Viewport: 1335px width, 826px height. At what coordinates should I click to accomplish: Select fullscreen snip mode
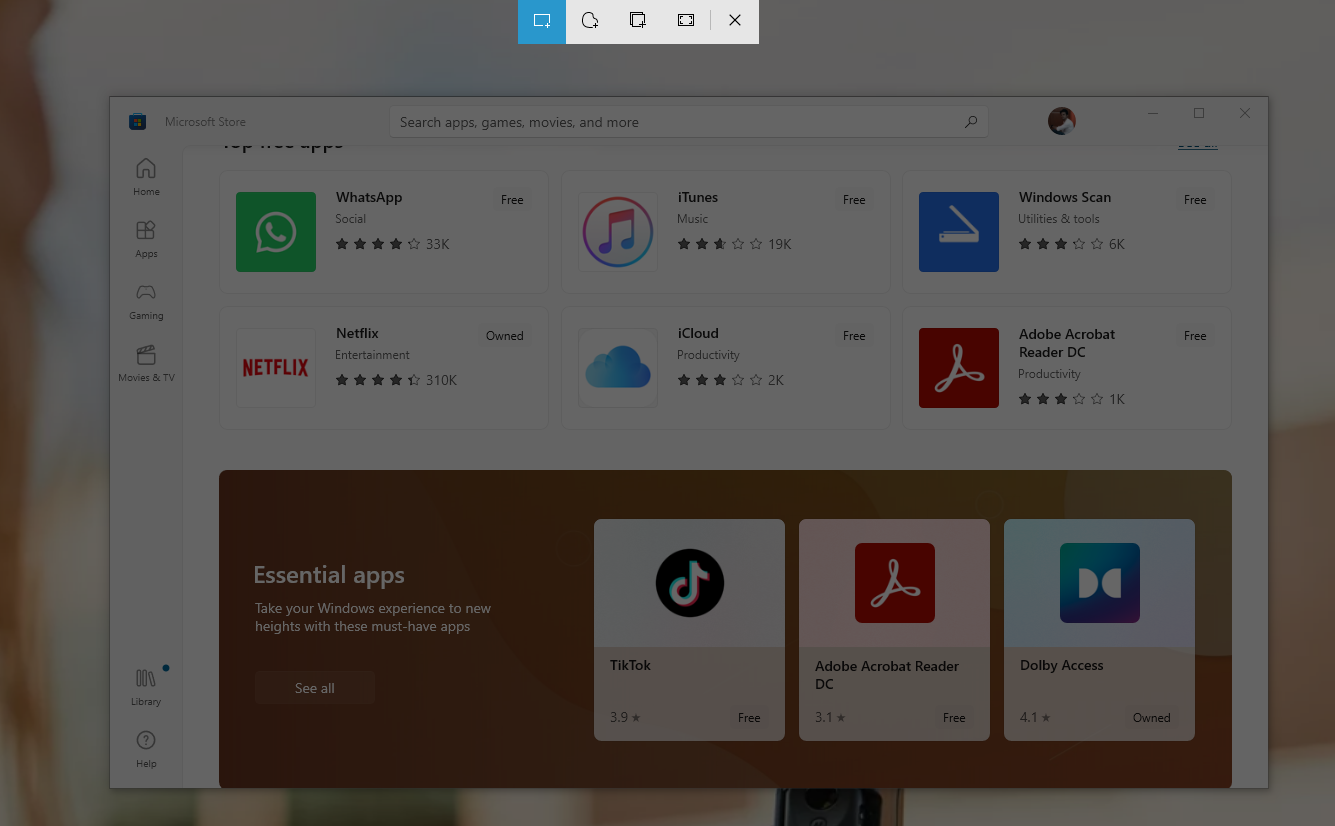coord(686,21)
